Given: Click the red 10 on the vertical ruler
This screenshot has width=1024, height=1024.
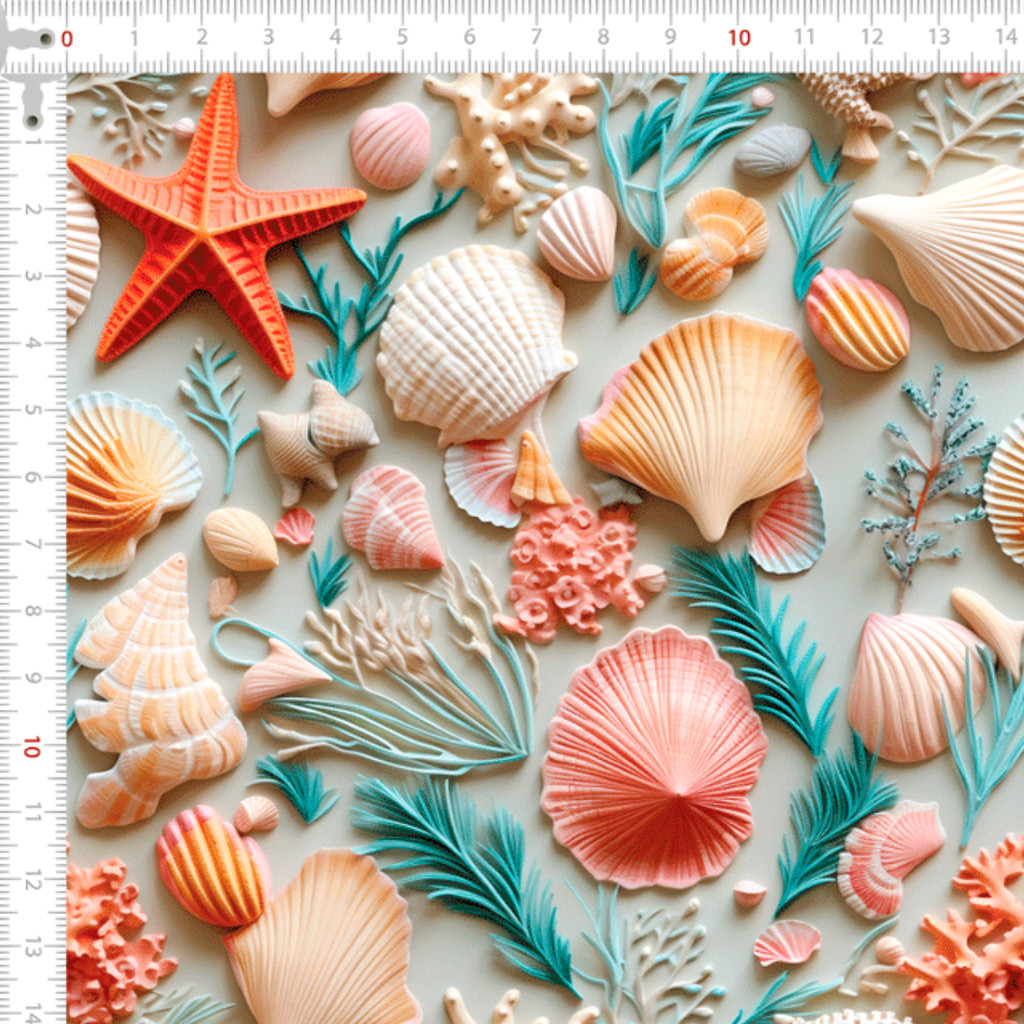Looking at the screenshot, I should pyautogui.click(x=31, y=746).
